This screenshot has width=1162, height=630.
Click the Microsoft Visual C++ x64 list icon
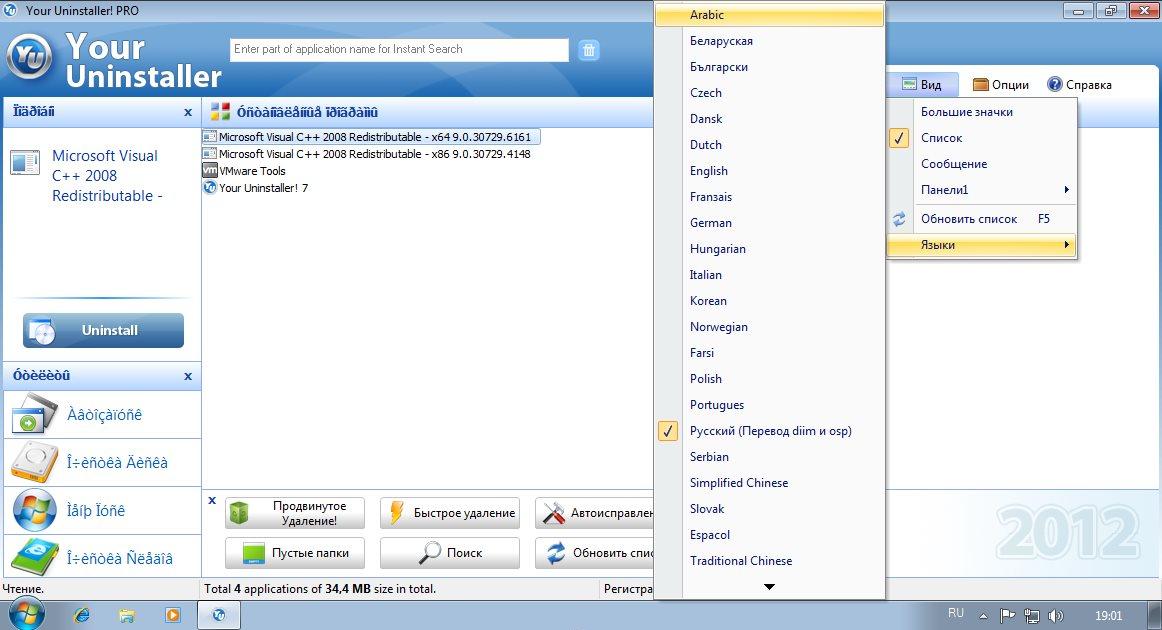point(210,137)
